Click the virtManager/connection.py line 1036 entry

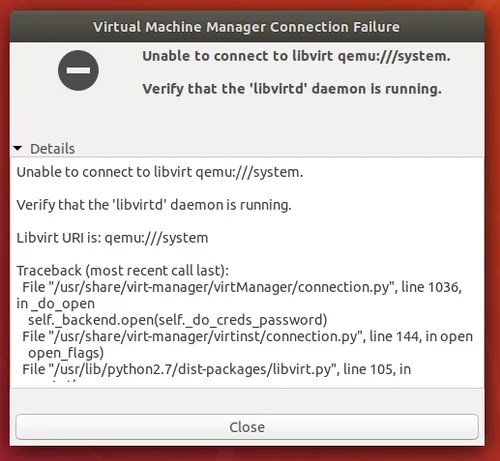[x=242, y=287]
